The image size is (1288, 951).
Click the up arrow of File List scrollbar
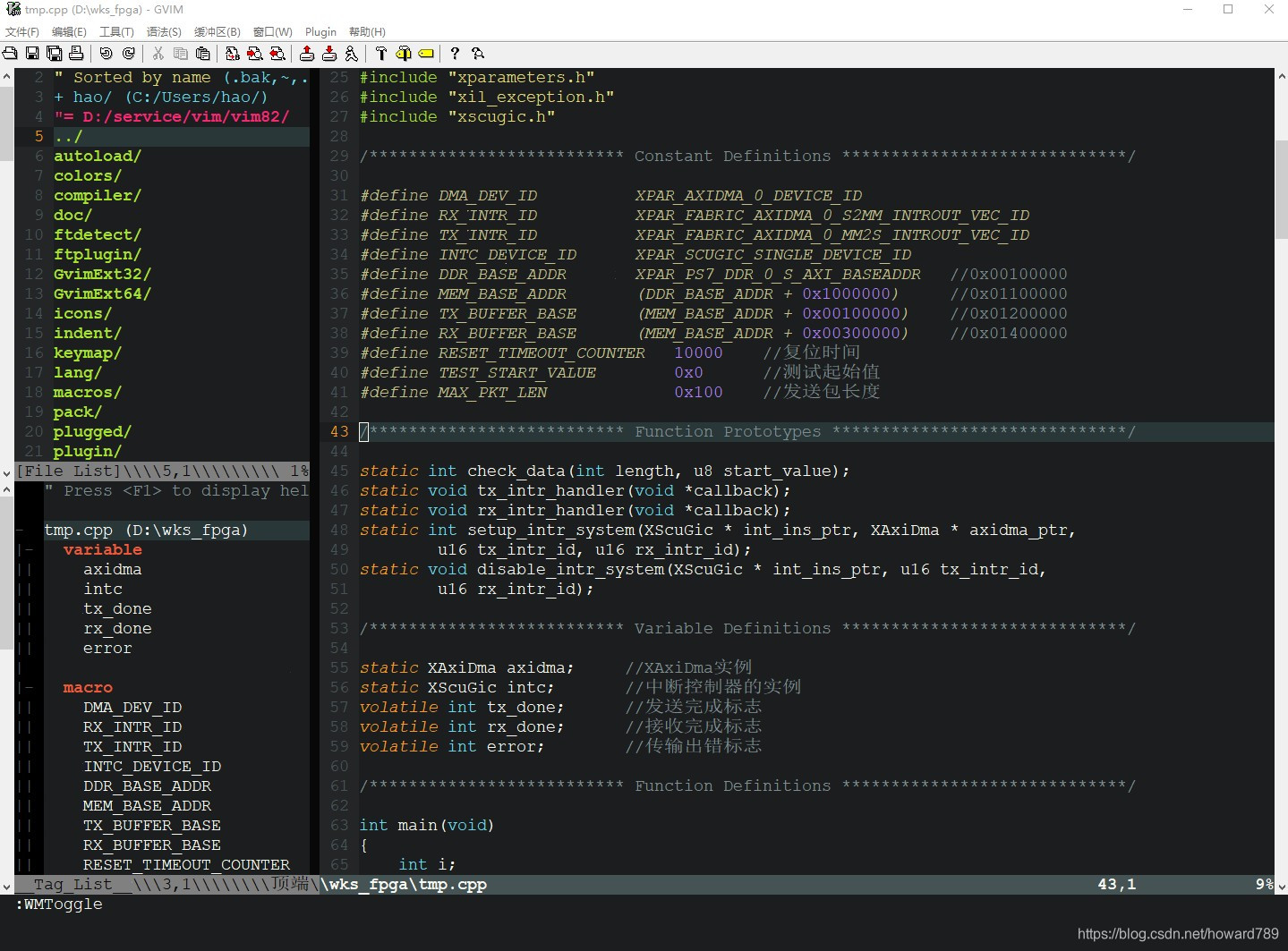pos(7,75)
